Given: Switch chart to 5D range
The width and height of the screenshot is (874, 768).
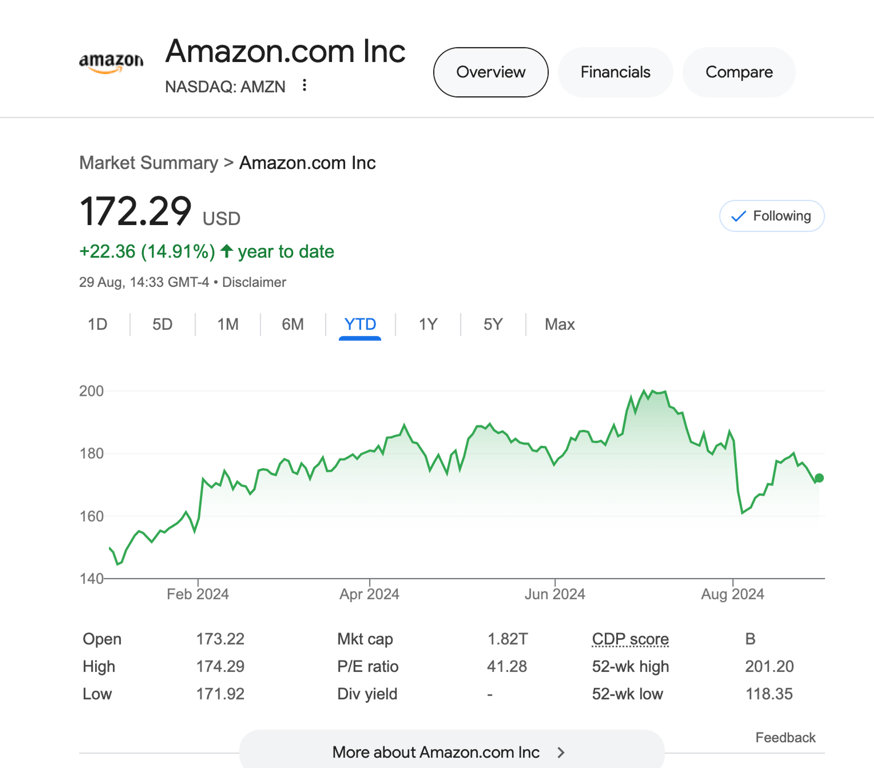Looking at the screenshot, I should (x=162, y=324).
